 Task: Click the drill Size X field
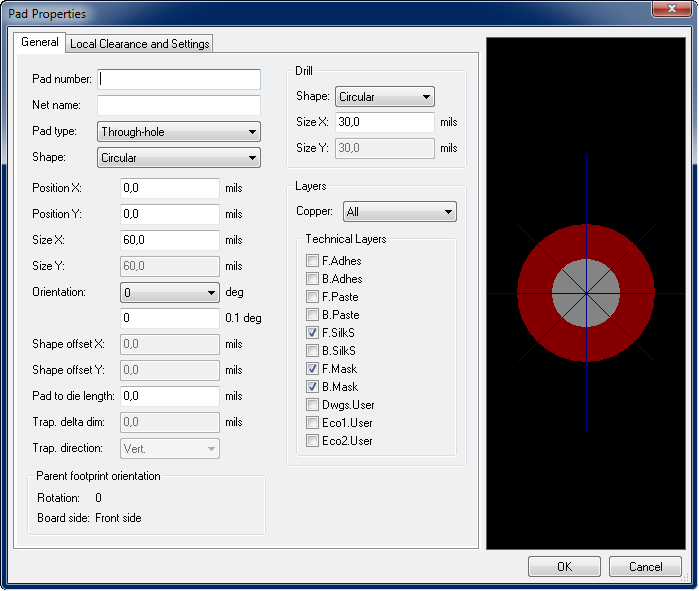coord(384,122)
